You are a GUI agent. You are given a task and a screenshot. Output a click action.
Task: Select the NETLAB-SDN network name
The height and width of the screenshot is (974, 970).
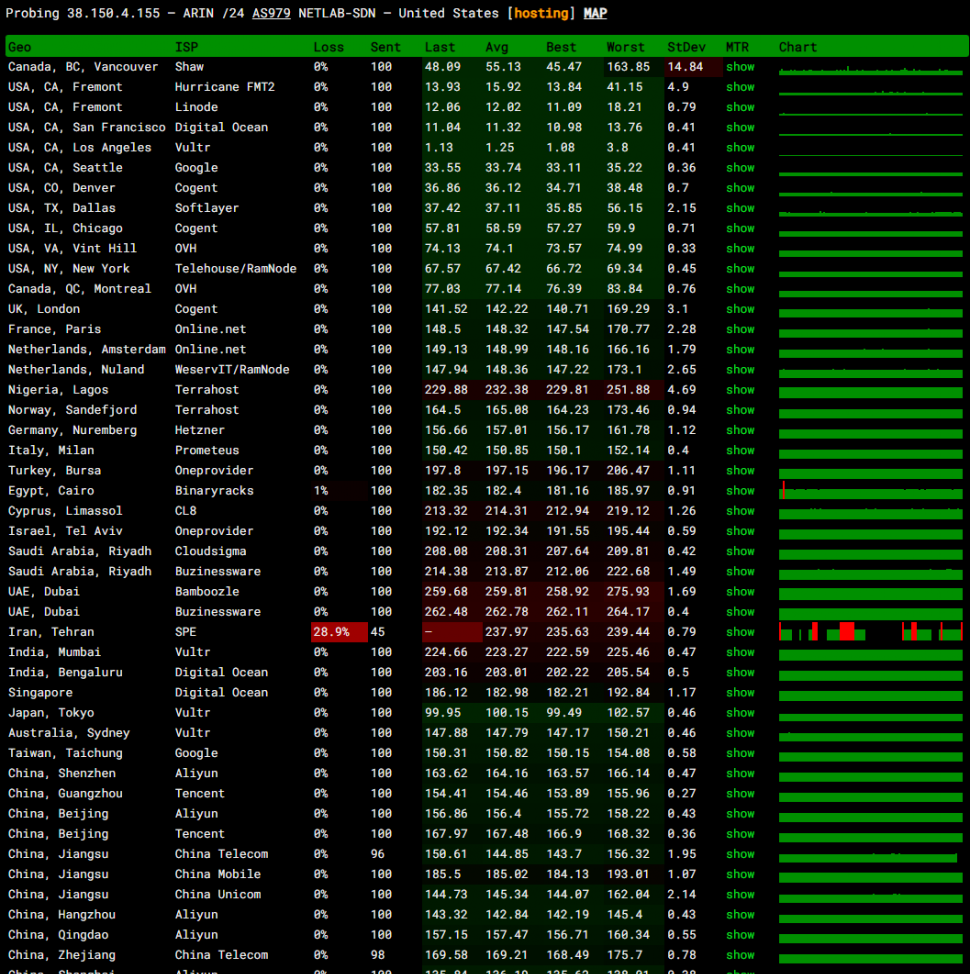pyautogui.click(x=337, y=13)
